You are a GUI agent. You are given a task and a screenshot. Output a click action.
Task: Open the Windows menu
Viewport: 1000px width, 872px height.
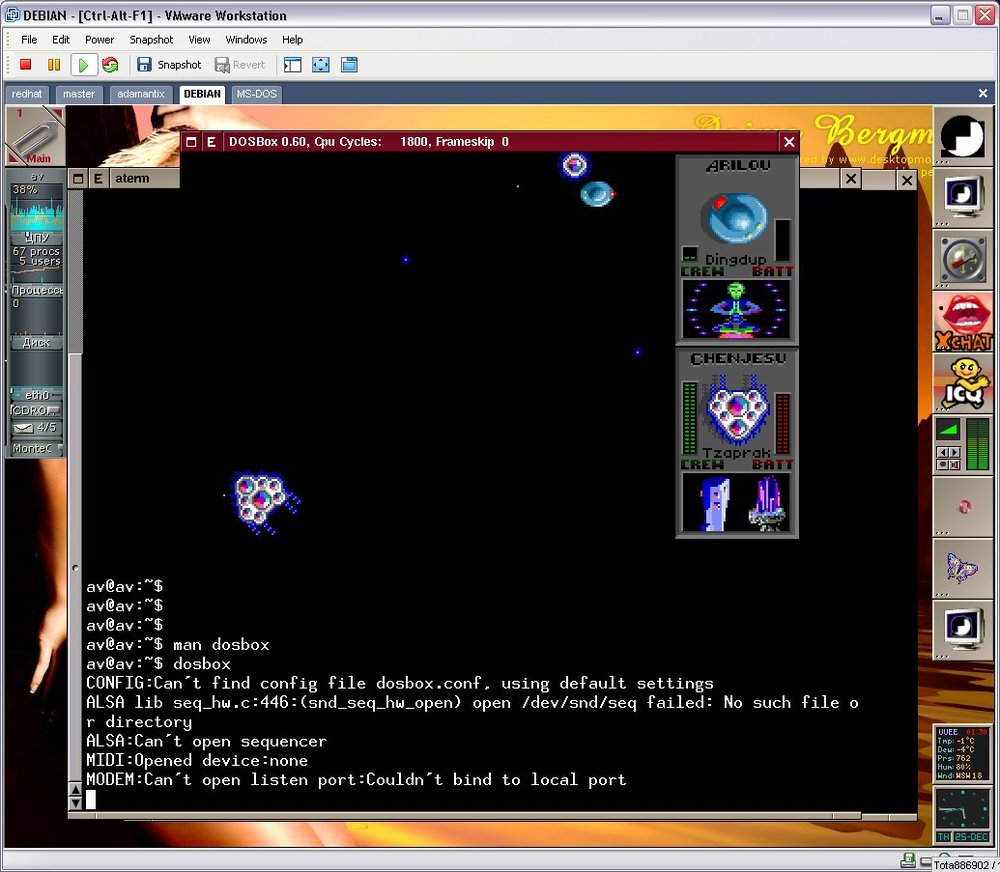tap(246, 40)
